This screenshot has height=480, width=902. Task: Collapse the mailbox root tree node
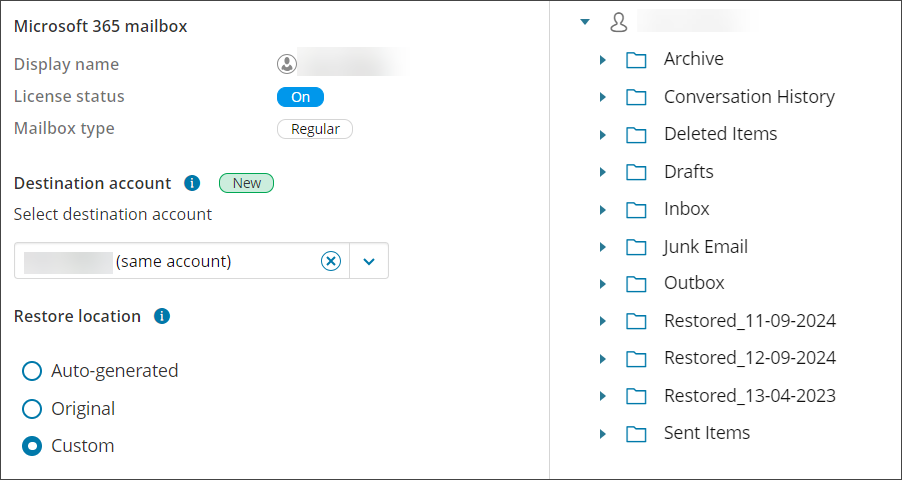[585, 21]
